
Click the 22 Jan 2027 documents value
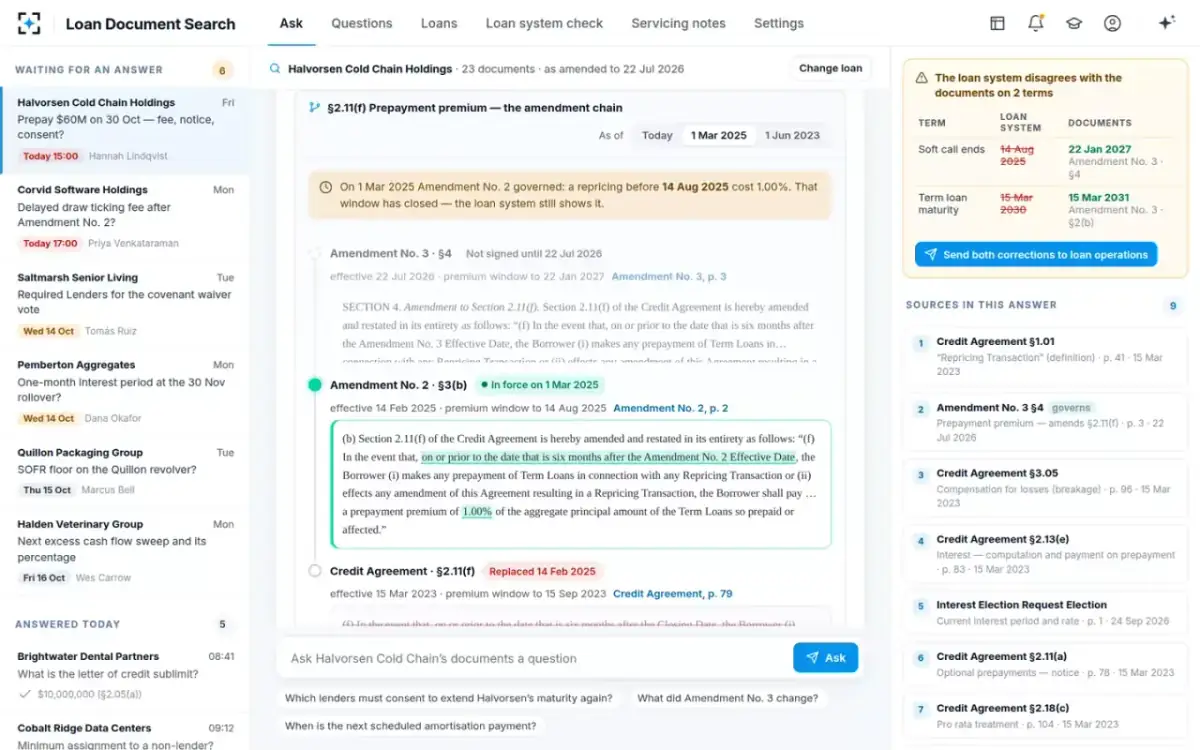click(1099, 149)
